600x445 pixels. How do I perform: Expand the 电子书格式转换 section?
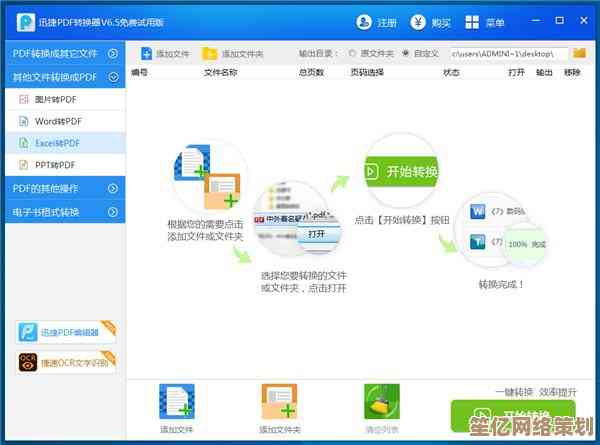pos(113,211)
